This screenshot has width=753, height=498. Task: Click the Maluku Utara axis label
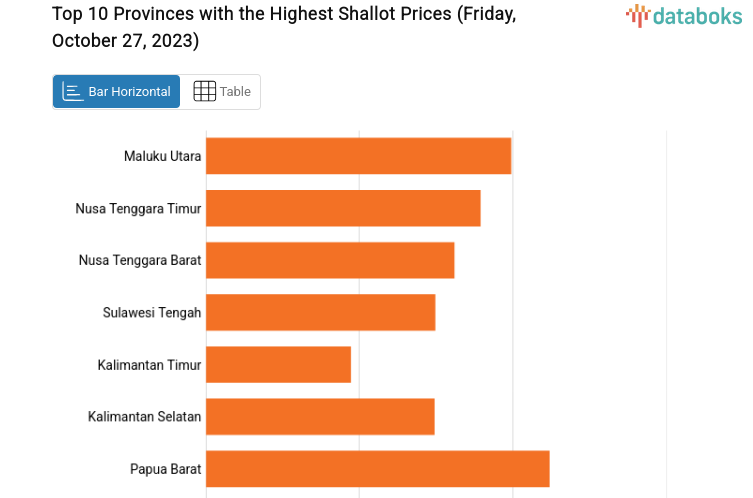click(x=162, y=156)
